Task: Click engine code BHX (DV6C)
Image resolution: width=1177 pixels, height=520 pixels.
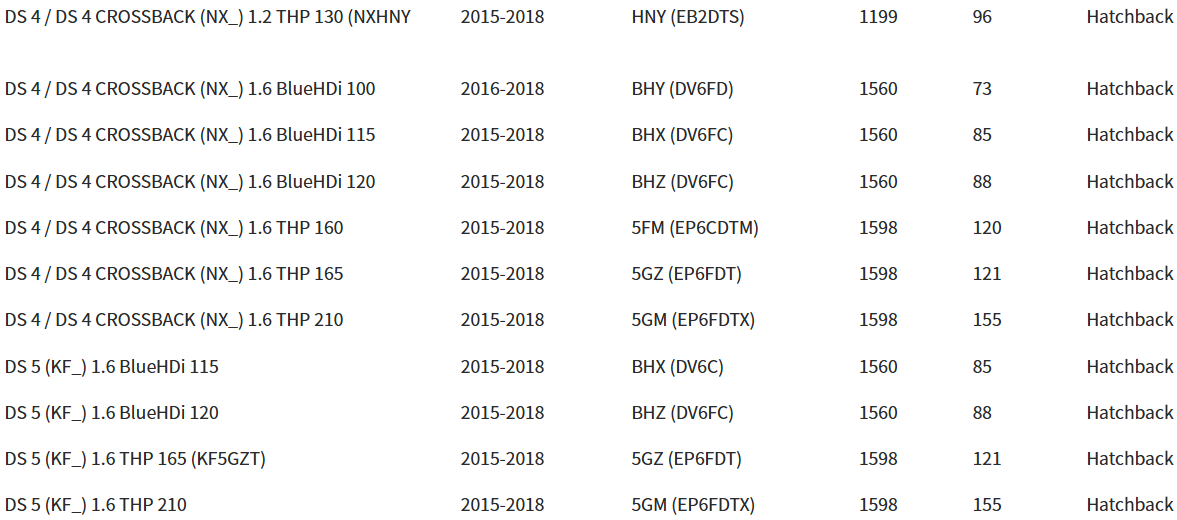Action: 678,366
